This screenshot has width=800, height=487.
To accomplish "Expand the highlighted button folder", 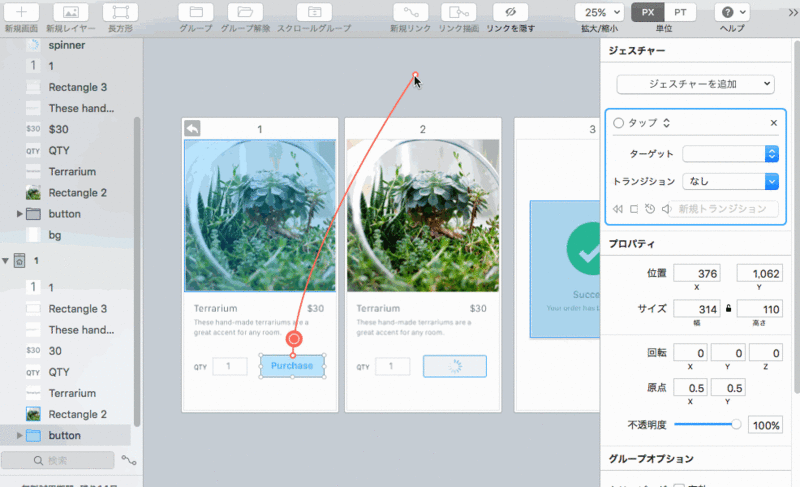I will click(19, 435).
